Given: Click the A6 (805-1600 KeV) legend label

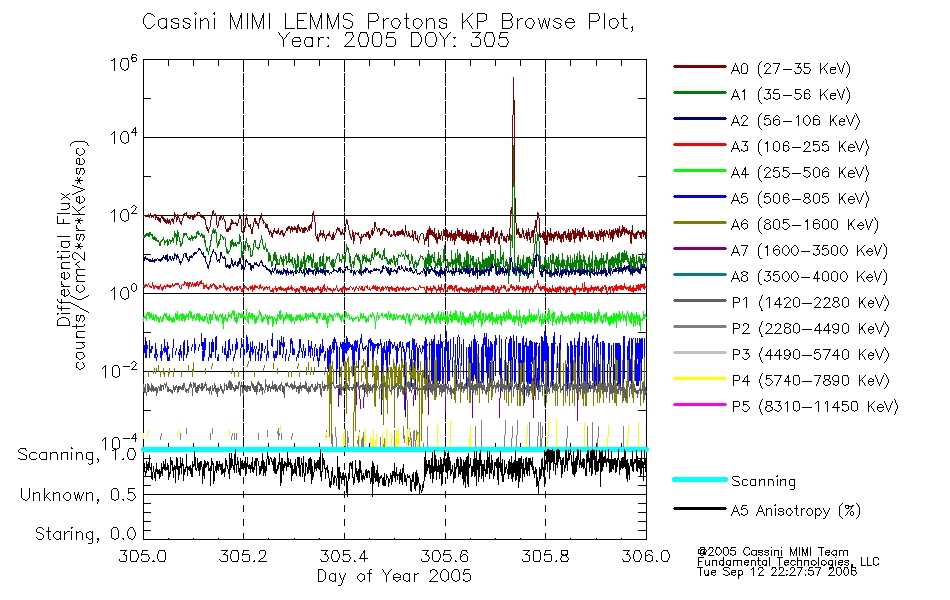Looking at the screenshot, I should pyautogui.click(x=805, y=225).
